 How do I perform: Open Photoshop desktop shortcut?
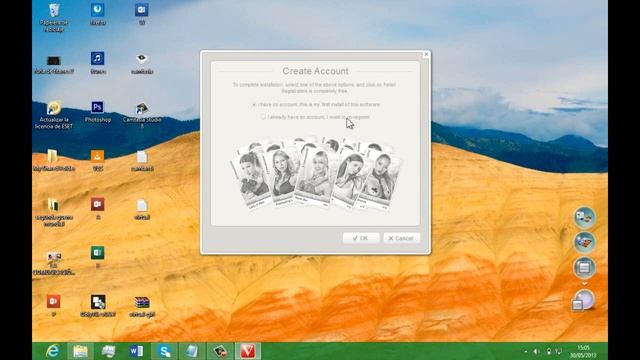pos(98,111)
